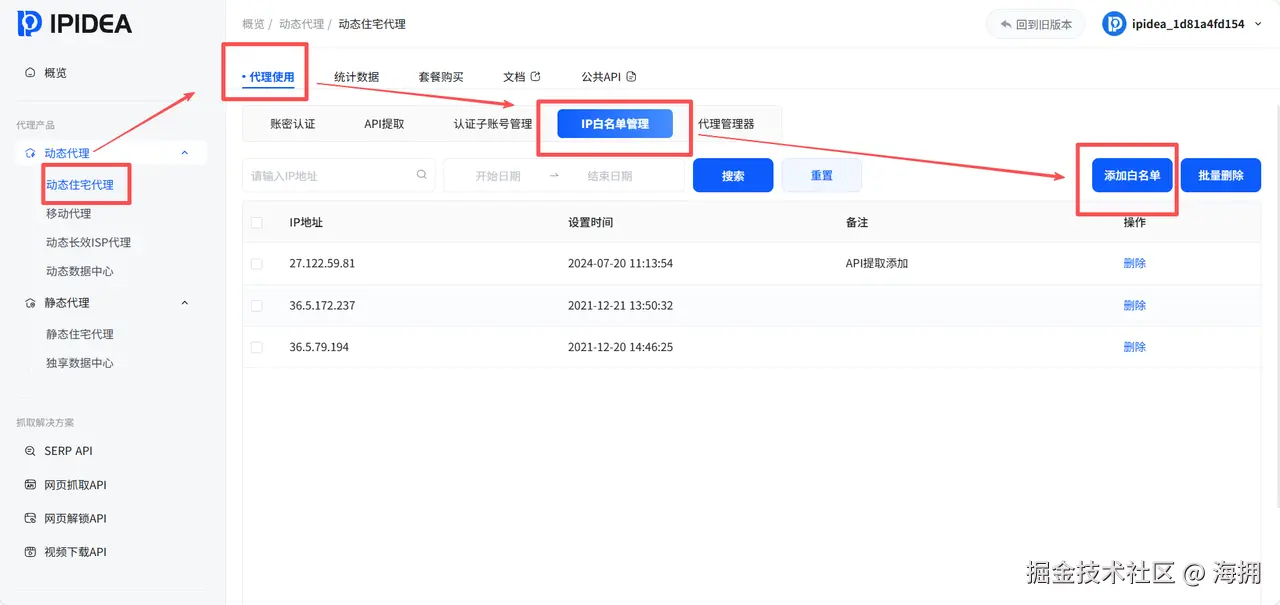Click the IPIDEA logo in top left
The image size is (1280, 605).
click(75, 24)
